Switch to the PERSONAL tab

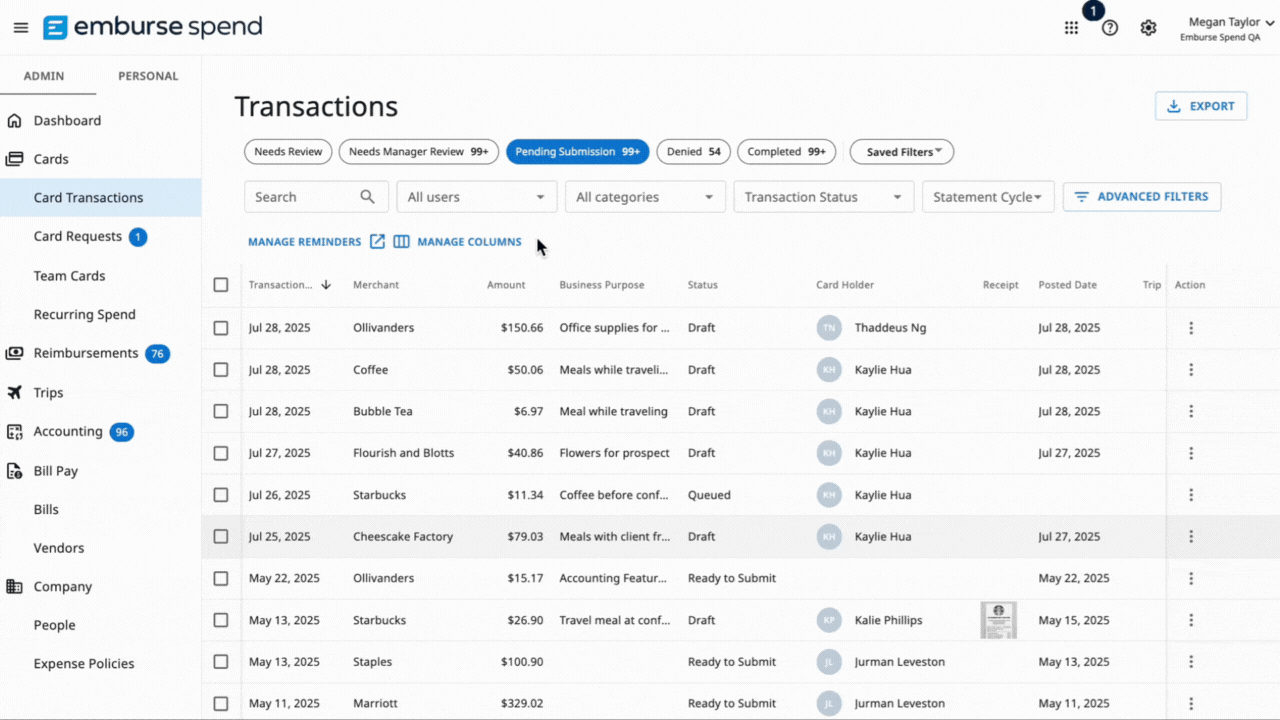click(x=148, y=75)
